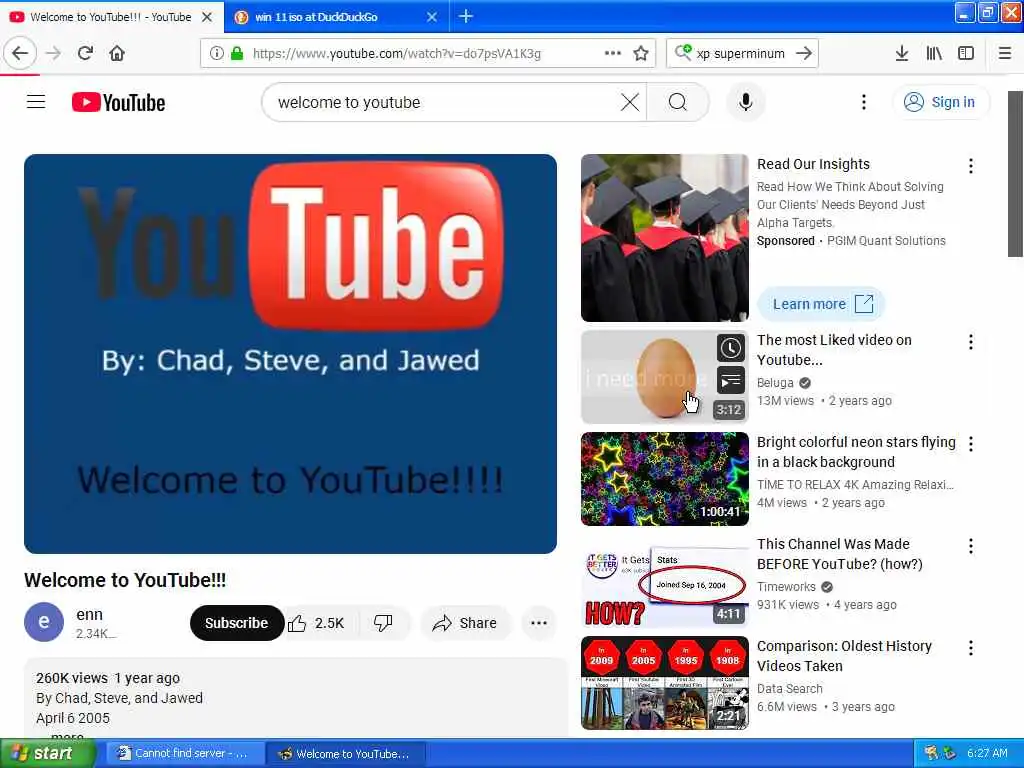Go to YouTube home via the logo

[x=119, y=103]
